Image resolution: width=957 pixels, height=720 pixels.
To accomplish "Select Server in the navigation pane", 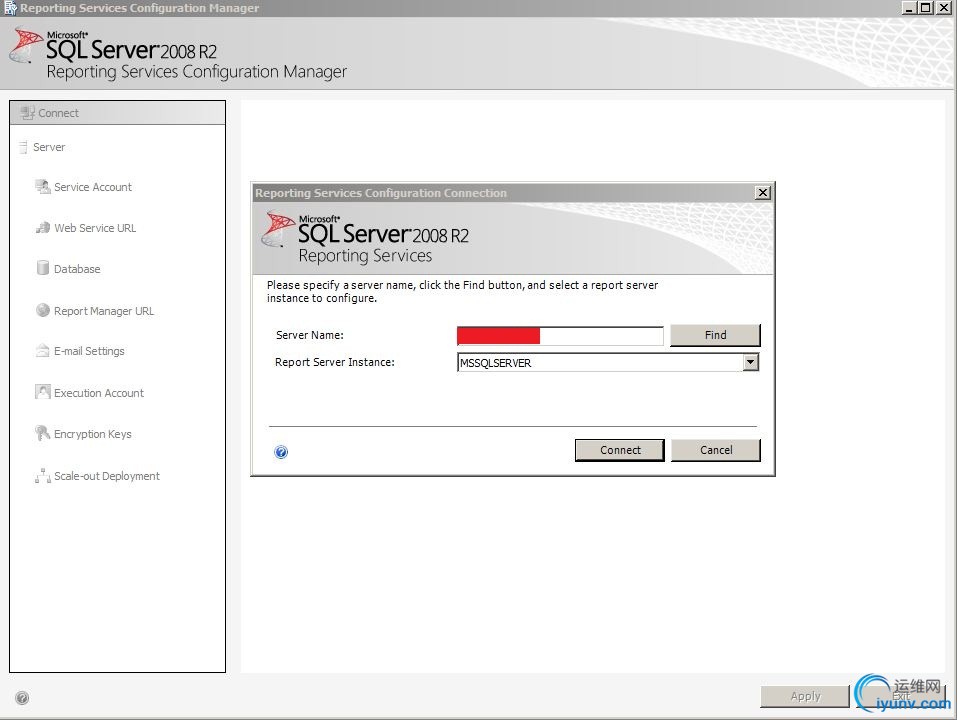I will click(x=49, y=147).
